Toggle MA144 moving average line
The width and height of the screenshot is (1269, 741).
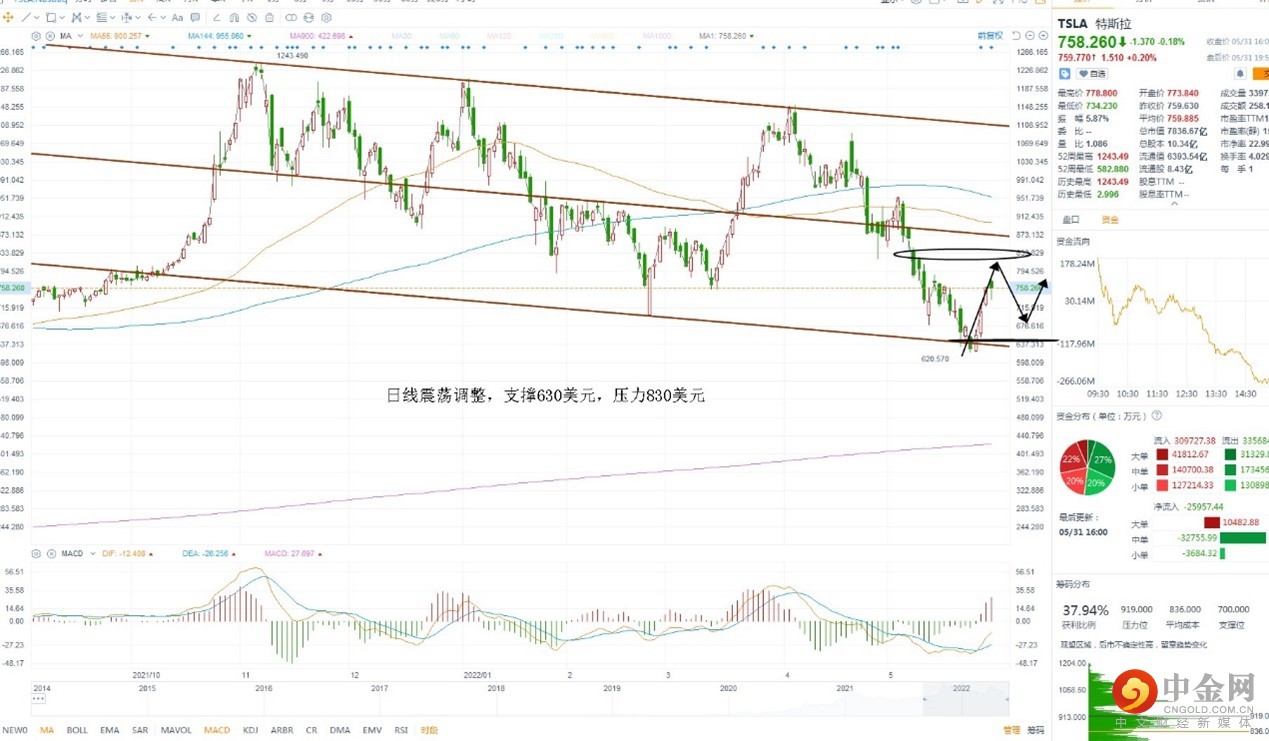coord(217,36)
